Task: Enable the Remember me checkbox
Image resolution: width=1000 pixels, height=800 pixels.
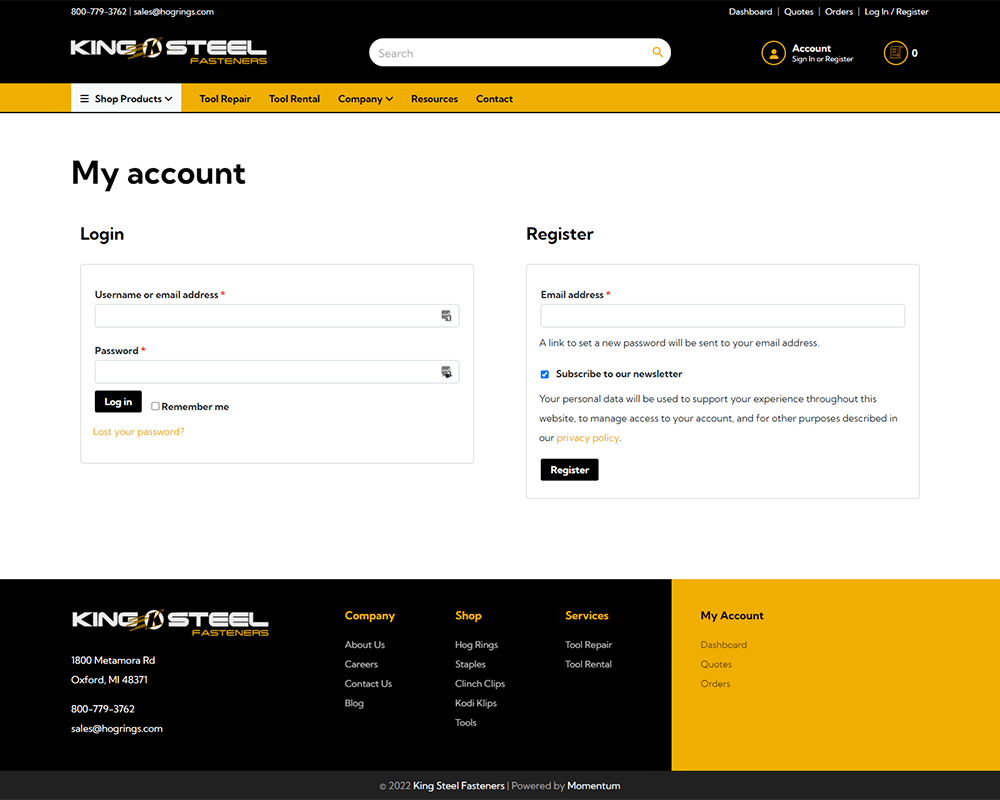Action: click(x=156, y=406)
